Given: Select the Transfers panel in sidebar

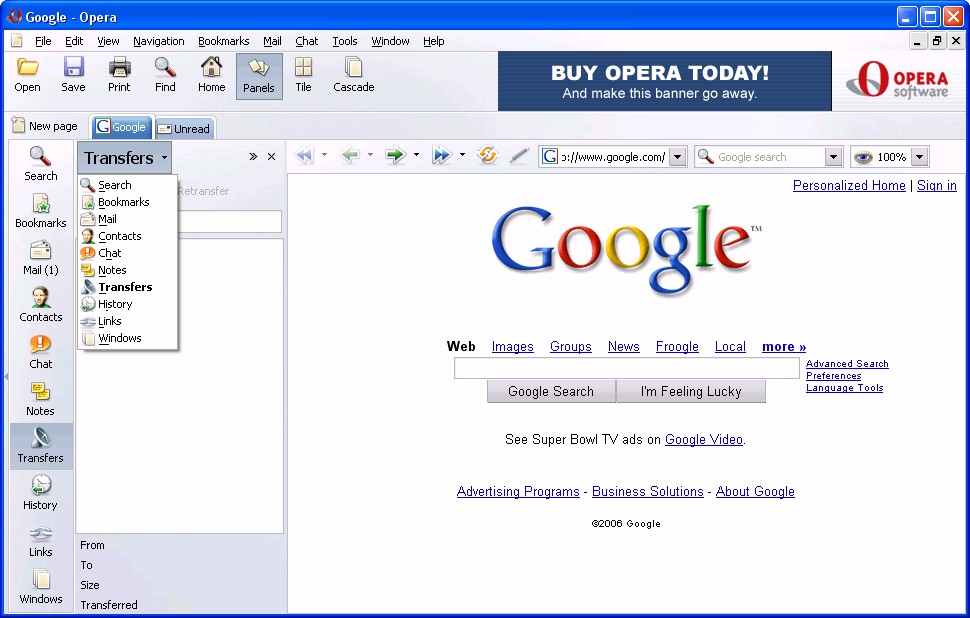Looking at the screenshot, I should (x=41, y=446).
